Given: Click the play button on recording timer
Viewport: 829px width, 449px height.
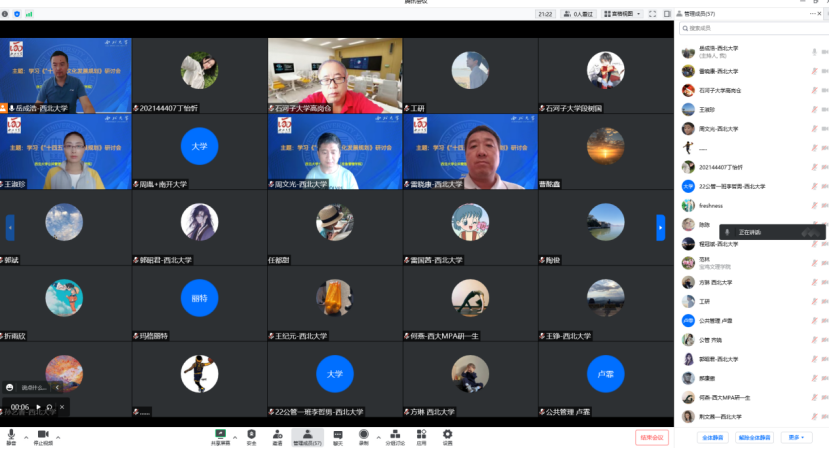Looking at the screenshot, I should [38, 407].
